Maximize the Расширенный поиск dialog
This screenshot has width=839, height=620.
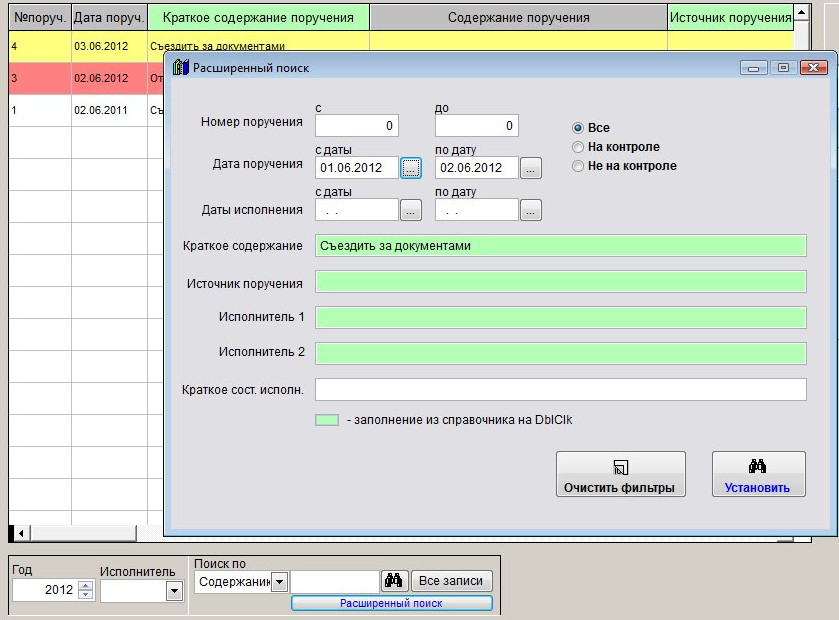(783, 68)
